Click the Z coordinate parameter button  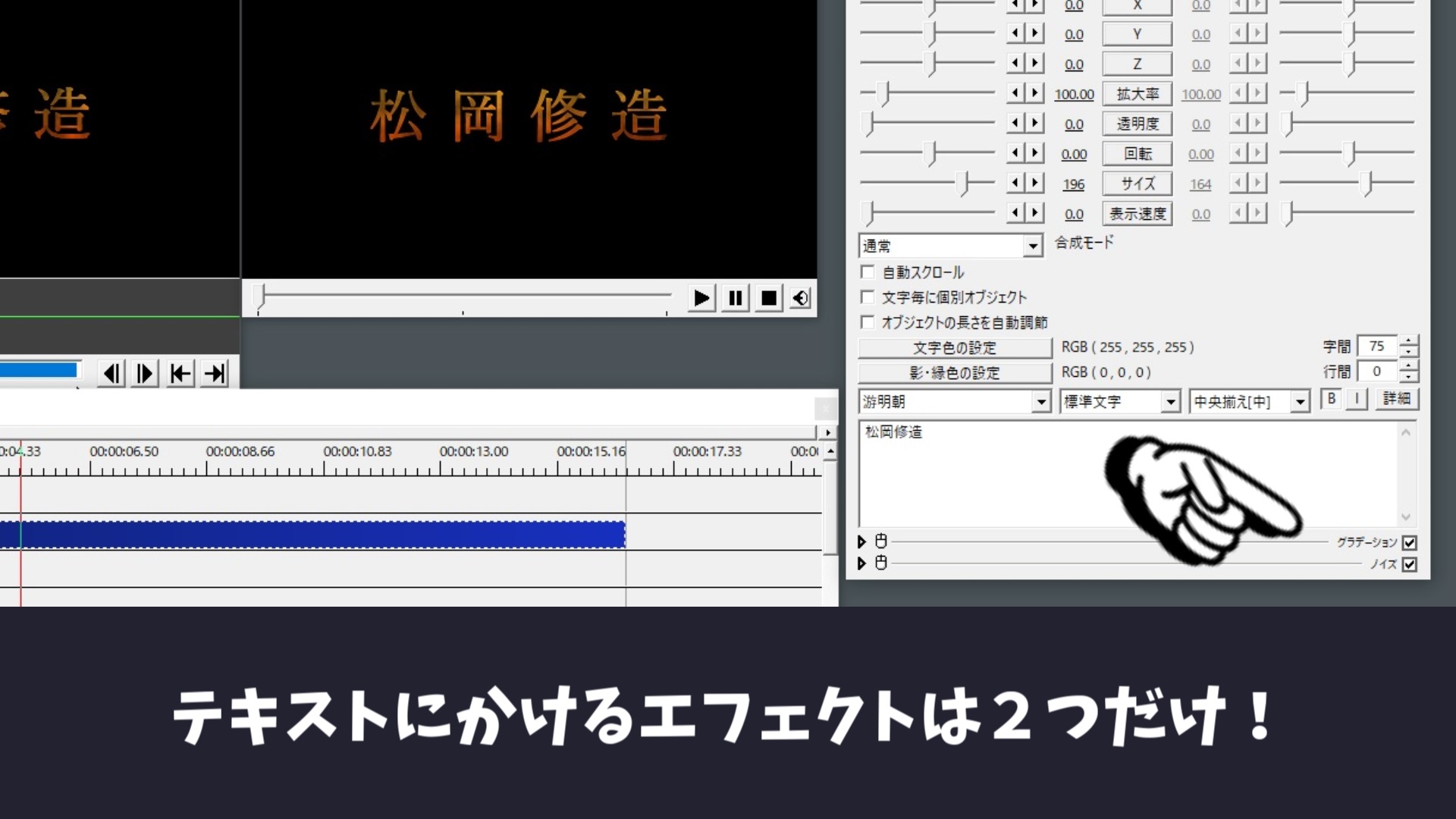click(1137, 64)
